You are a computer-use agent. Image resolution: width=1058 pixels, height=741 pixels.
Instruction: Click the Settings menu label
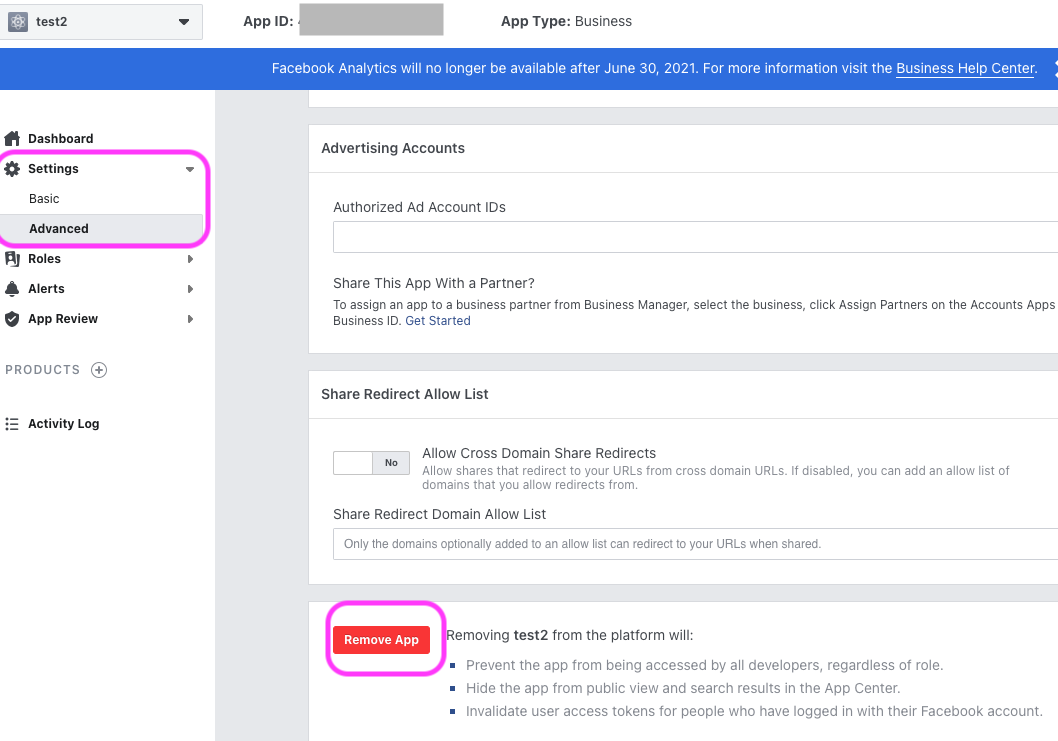click(53, 169)
